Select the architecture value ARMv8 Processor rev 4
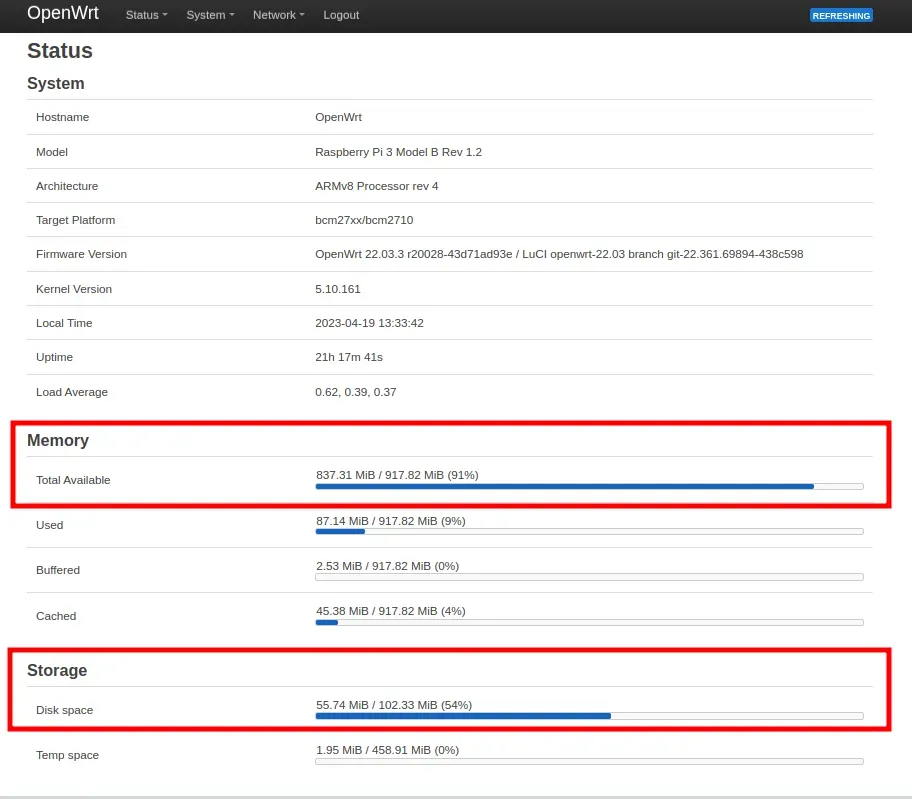This screenshot has height=799, width=912. [377, 186]
